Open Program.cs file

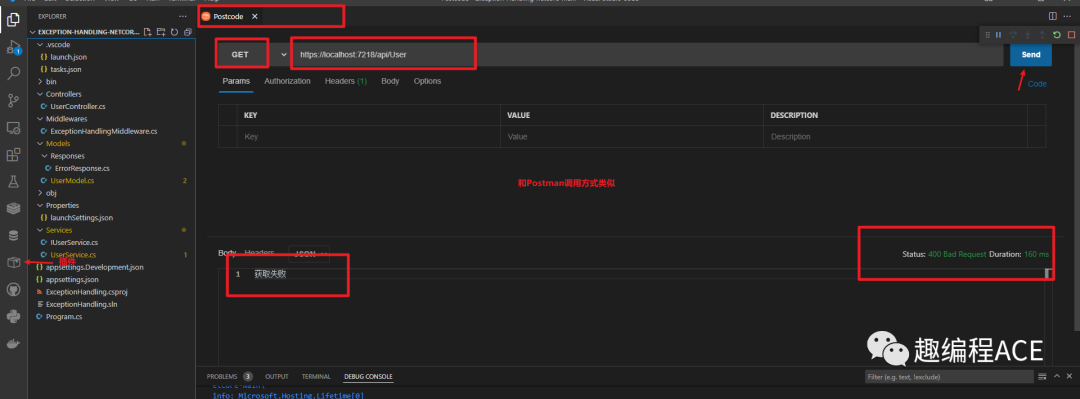click(63, 317)
